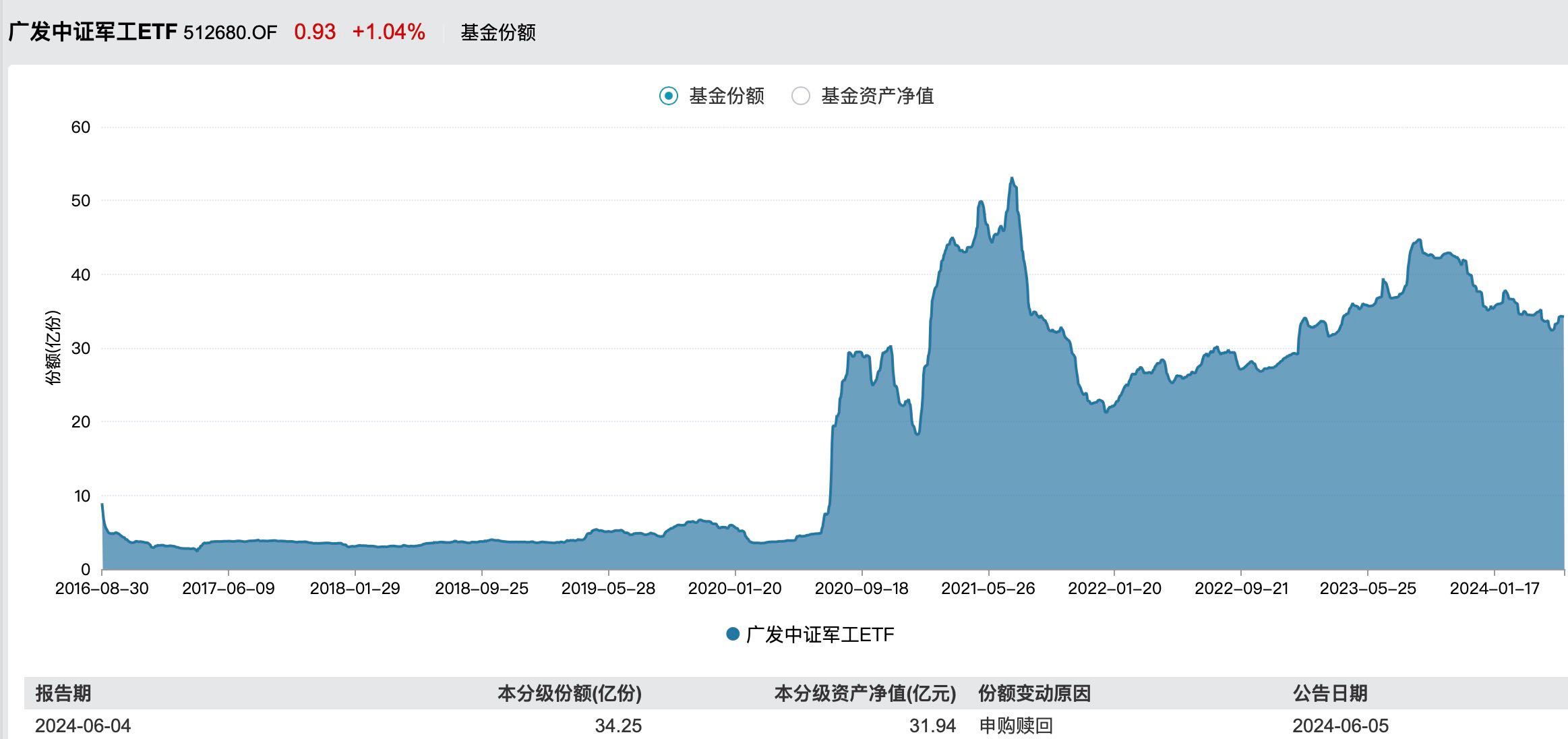Click y-axis value 20
Viewport: 1568px width, 739px height.
click(80, 421)
